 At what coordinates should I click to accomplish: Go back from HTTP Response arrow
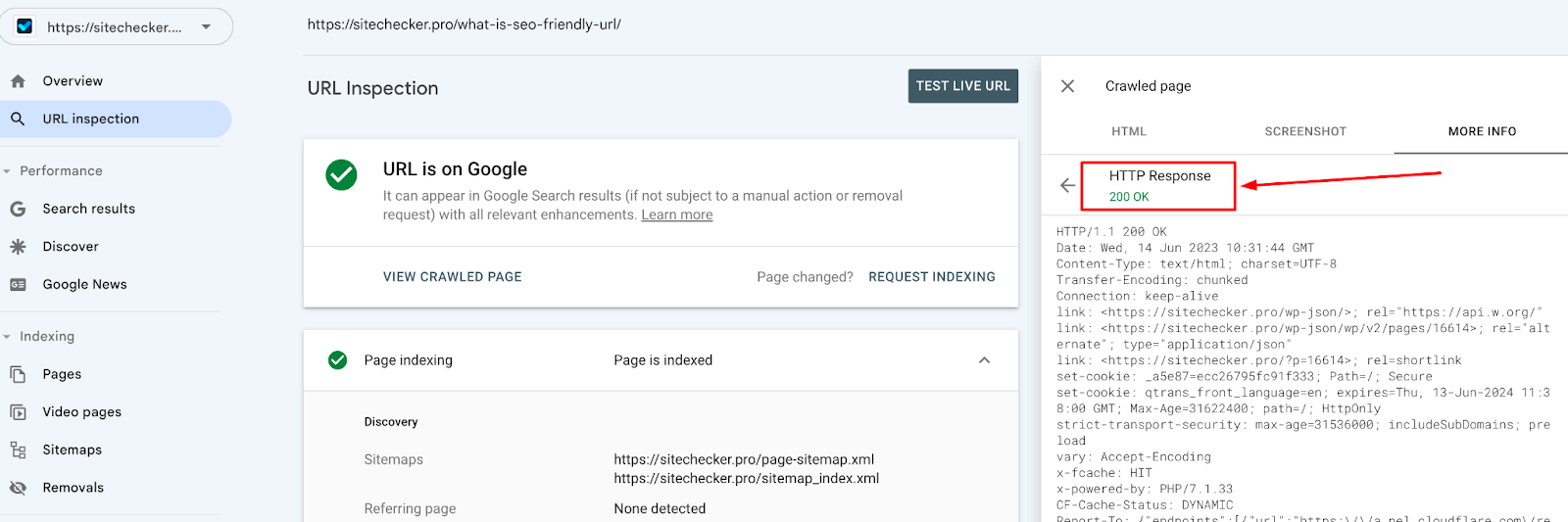(x=1068, y=185)
